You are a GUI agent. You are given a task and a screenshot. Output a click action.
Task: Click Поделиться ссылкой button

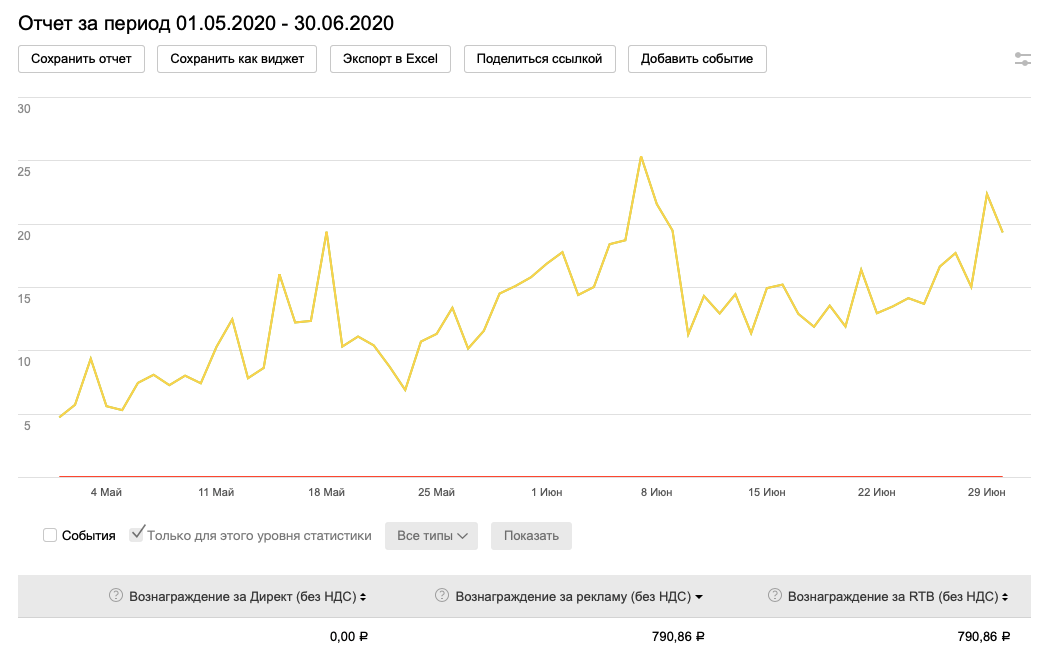coord(539,59)
